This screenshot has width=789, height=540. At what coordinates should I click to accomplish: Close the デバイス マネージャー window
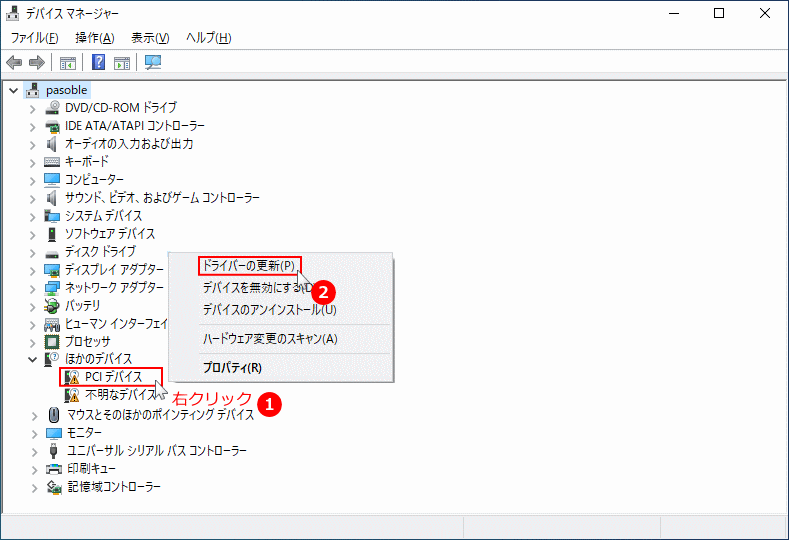[765, 13]
